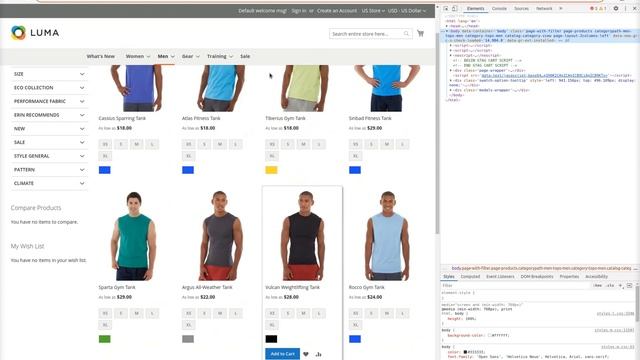Open Rocco Gym Tank product link
Image resolution: width=640 pixels, height=360 pixels.
[x=367, y=287]
